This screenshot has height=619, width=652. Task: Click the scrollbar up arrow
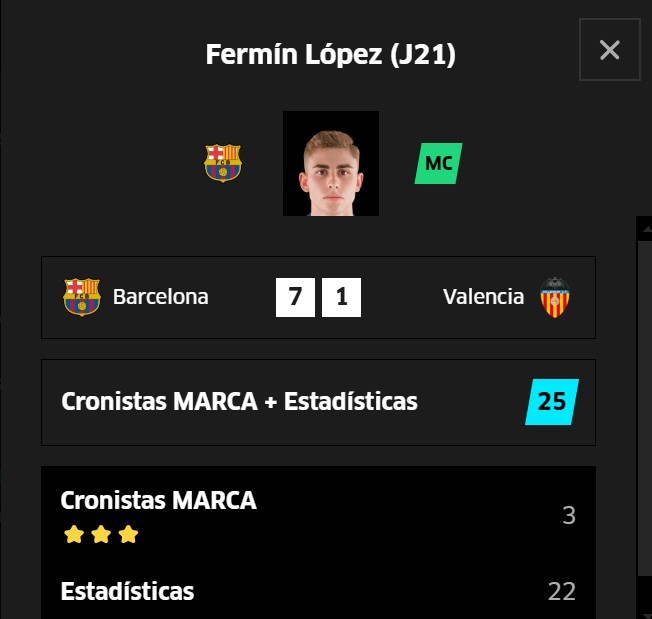(646, 228)
